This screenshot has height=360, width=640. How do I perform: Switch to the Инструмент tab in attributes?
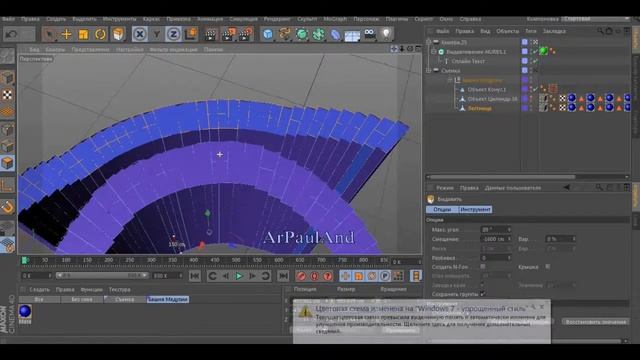(x=475, y=209)
